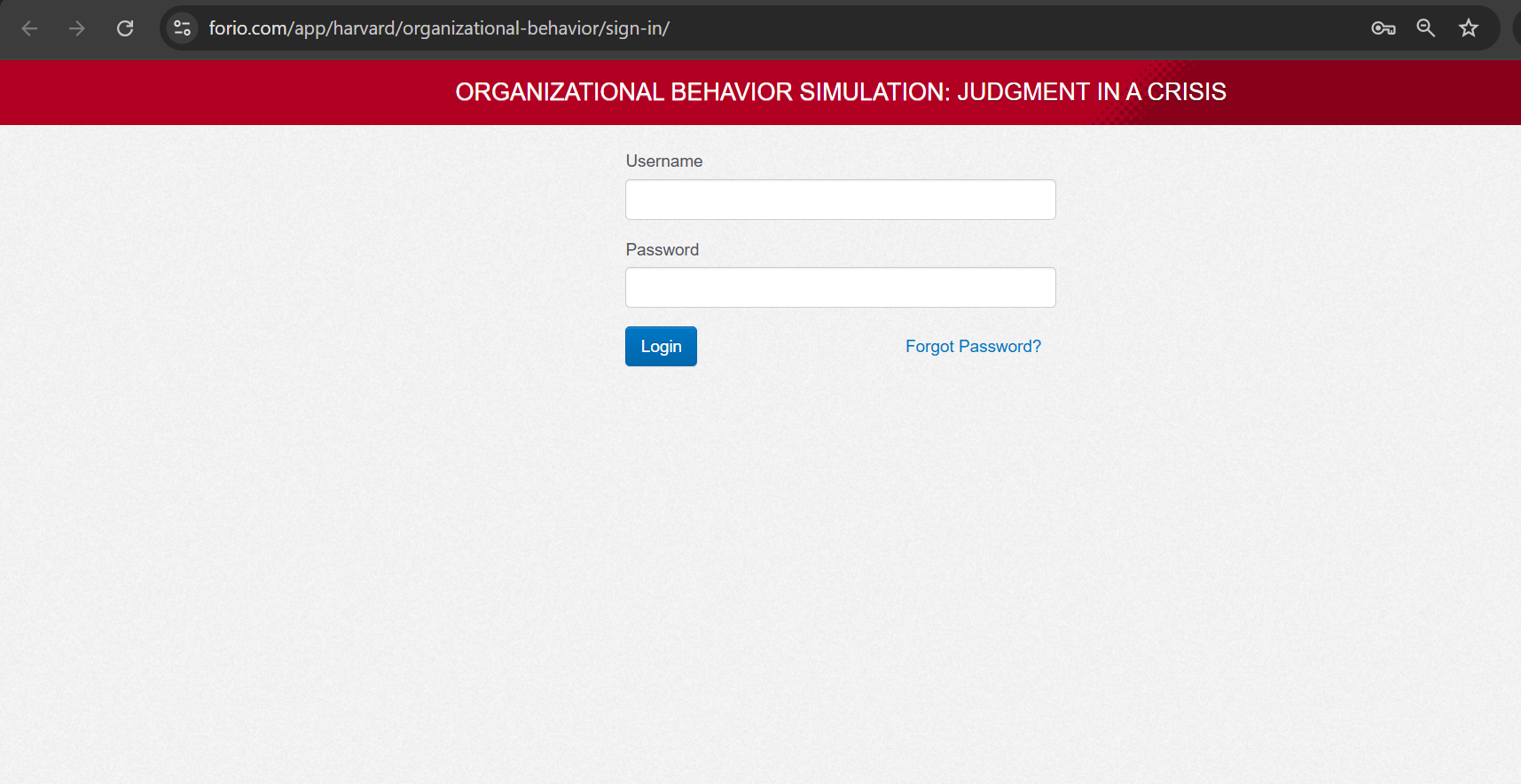Reload the sign-in page
Screen dimensions: 1521x784
125,28
